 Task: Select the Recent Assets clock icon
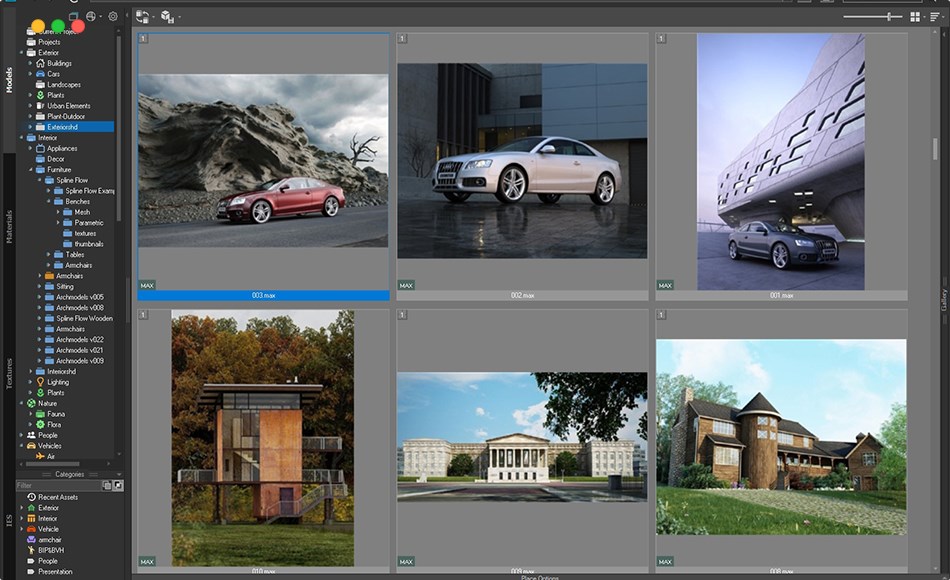click(x=31, y=497)
